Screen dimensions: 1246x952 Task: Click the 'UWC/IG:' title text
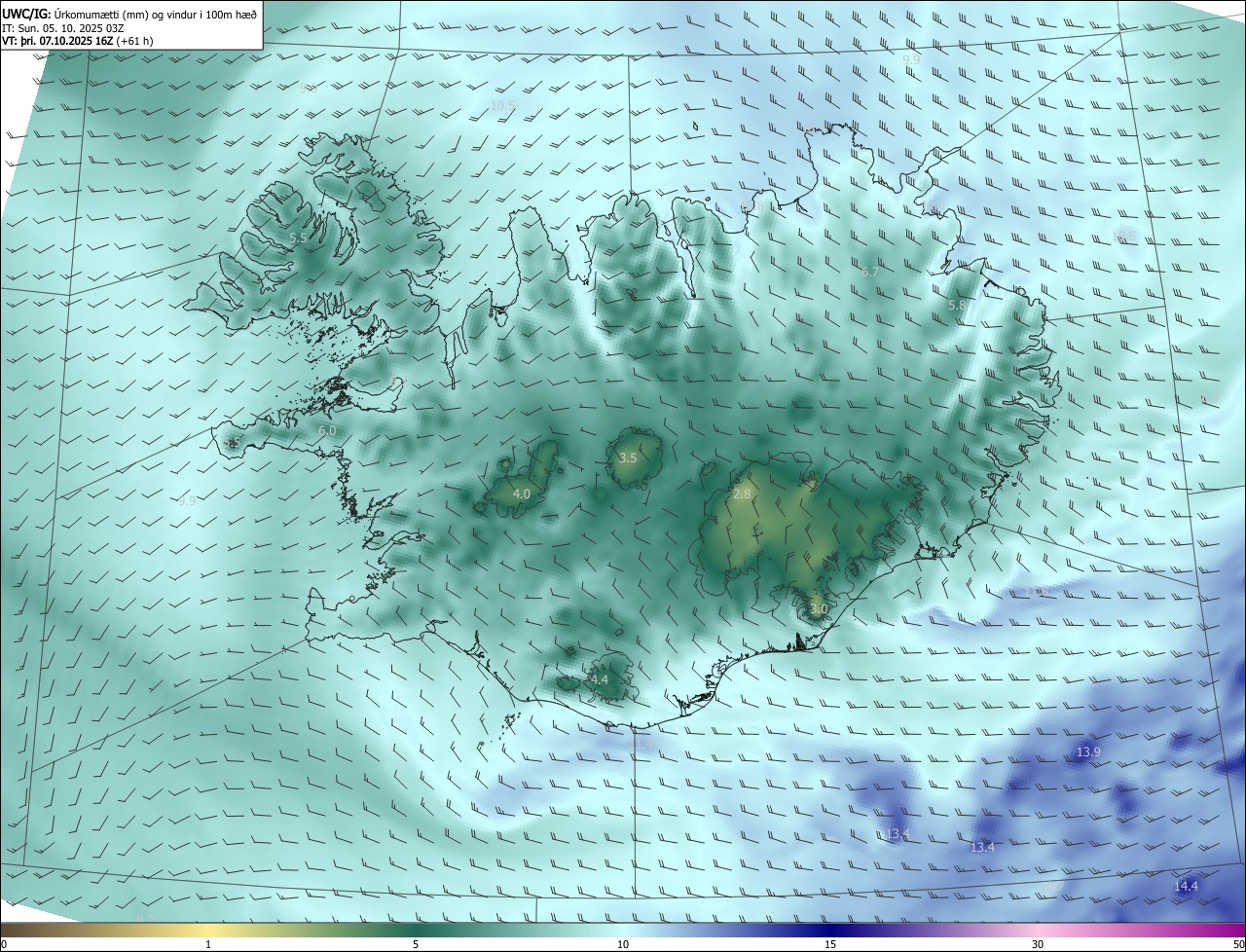26,15
